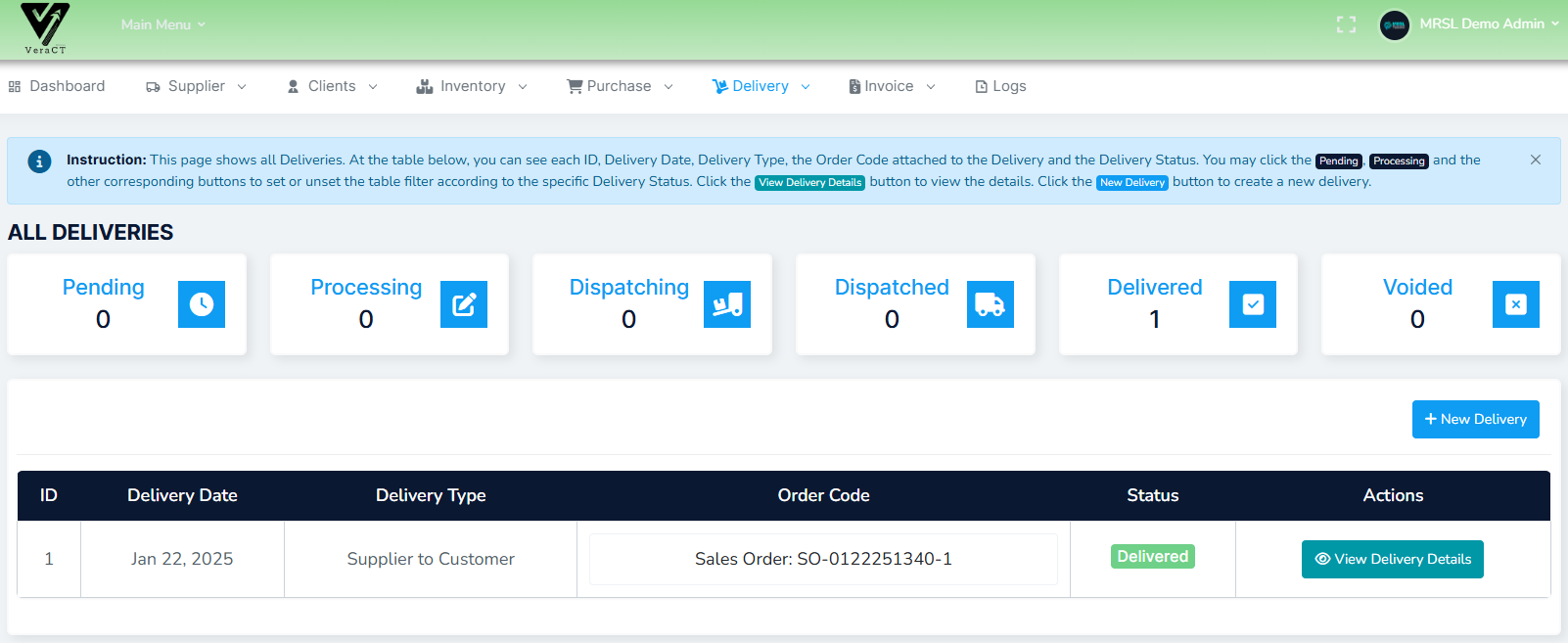
Task: Click the MRSL Demo Admin avatar
Action: [x=1395, y=25]
